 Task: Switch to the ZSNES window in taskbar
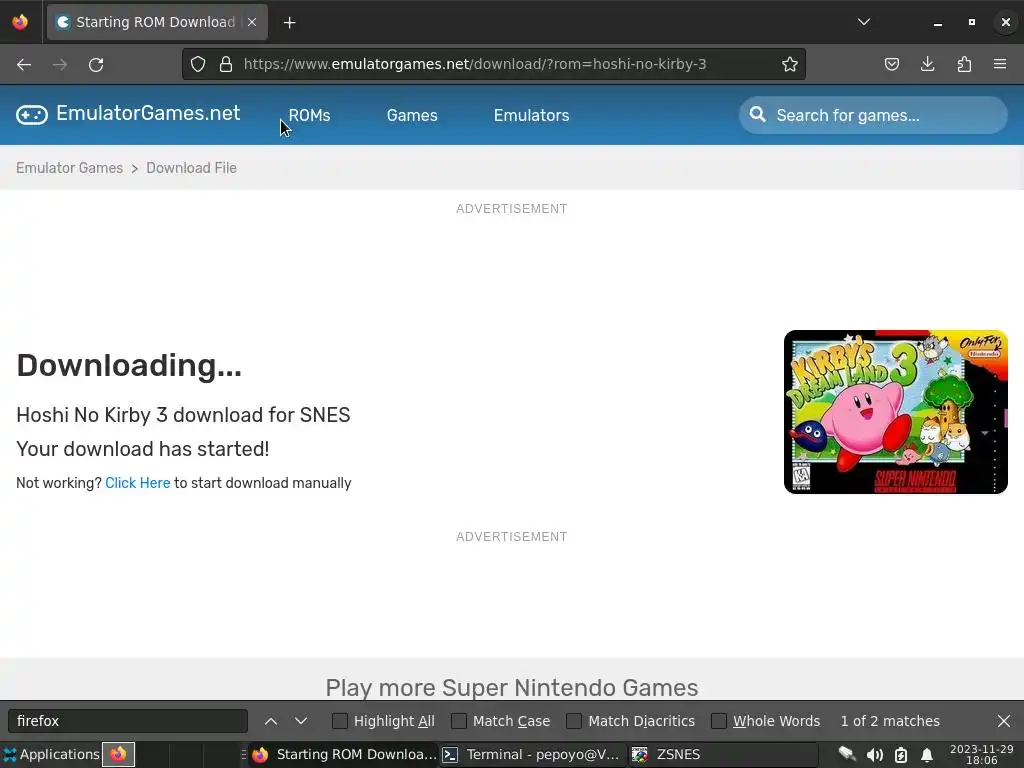[x=723, y=754]
